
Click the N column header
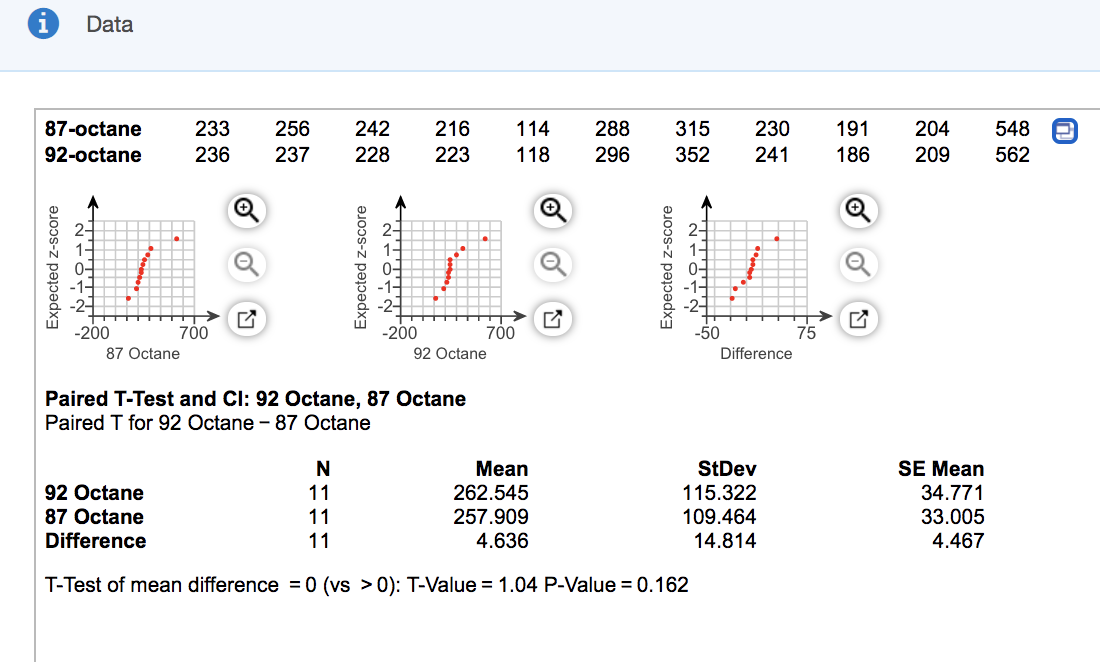click(x=323, y=469)
